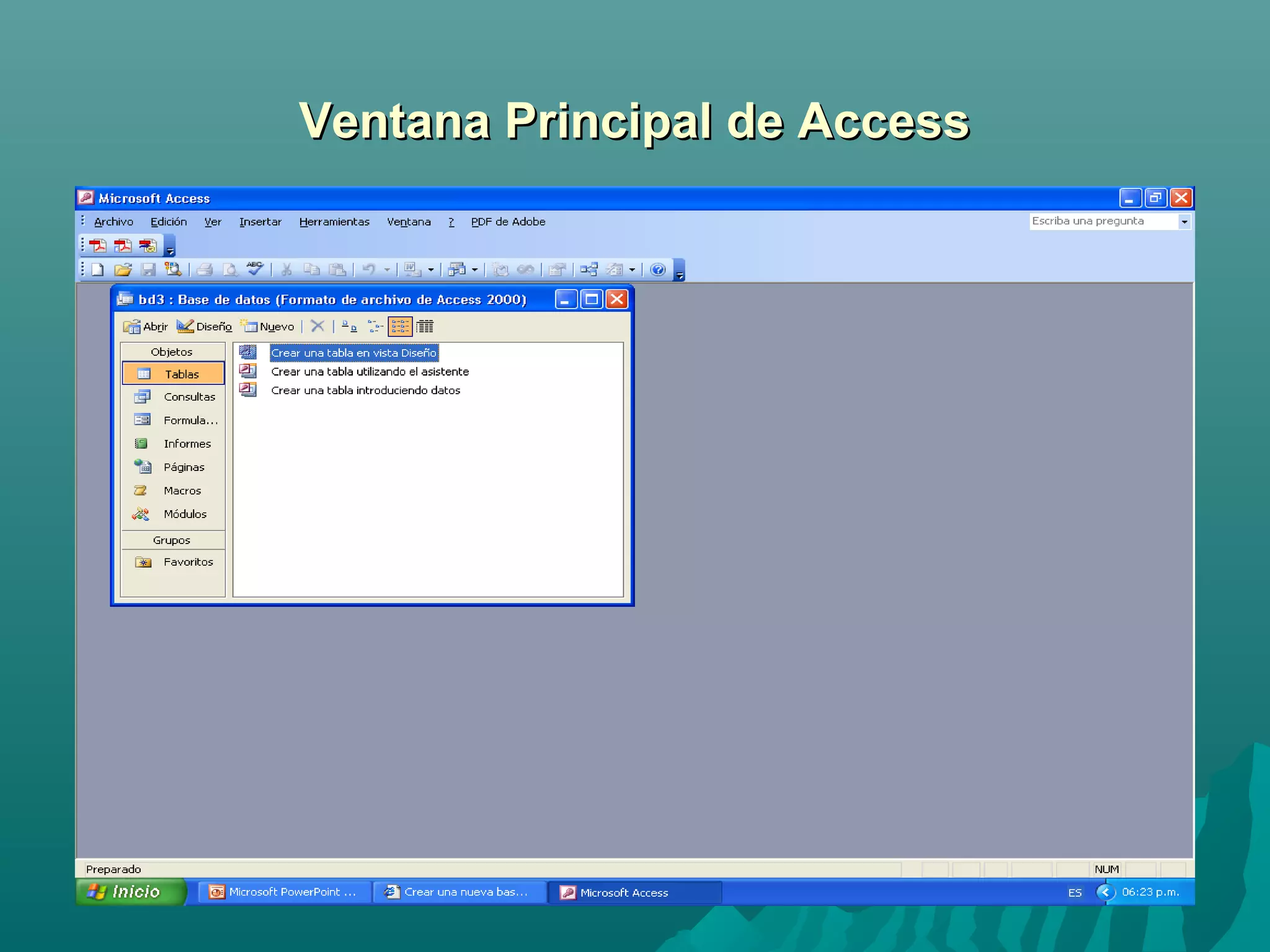Image resolution: width=1270 pixels, height=952 pixels.
Task: Select Crear una tabla introduciendo datos
Action: pos(365,390)
